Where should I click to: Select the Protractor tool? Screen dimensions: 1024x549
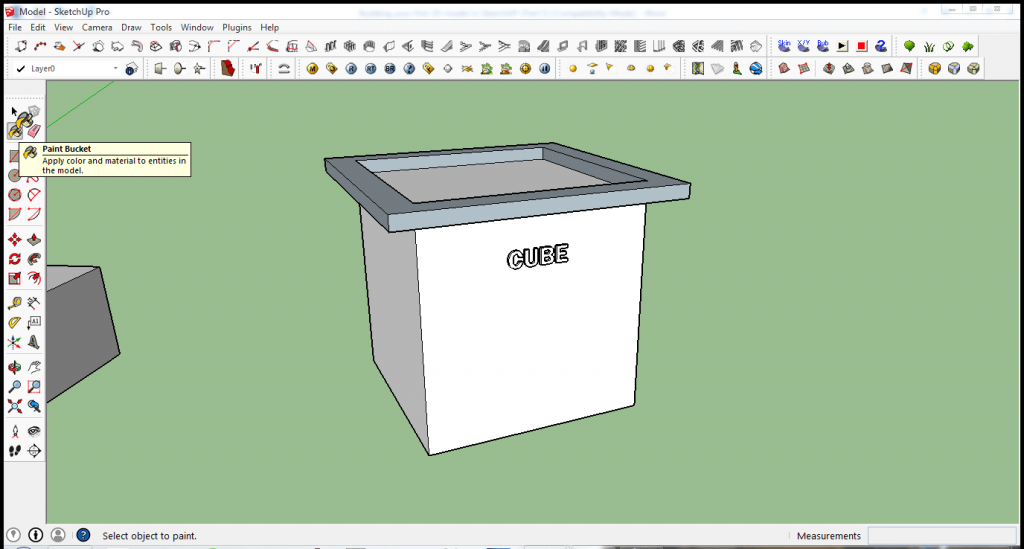click(x=14, y=322)
